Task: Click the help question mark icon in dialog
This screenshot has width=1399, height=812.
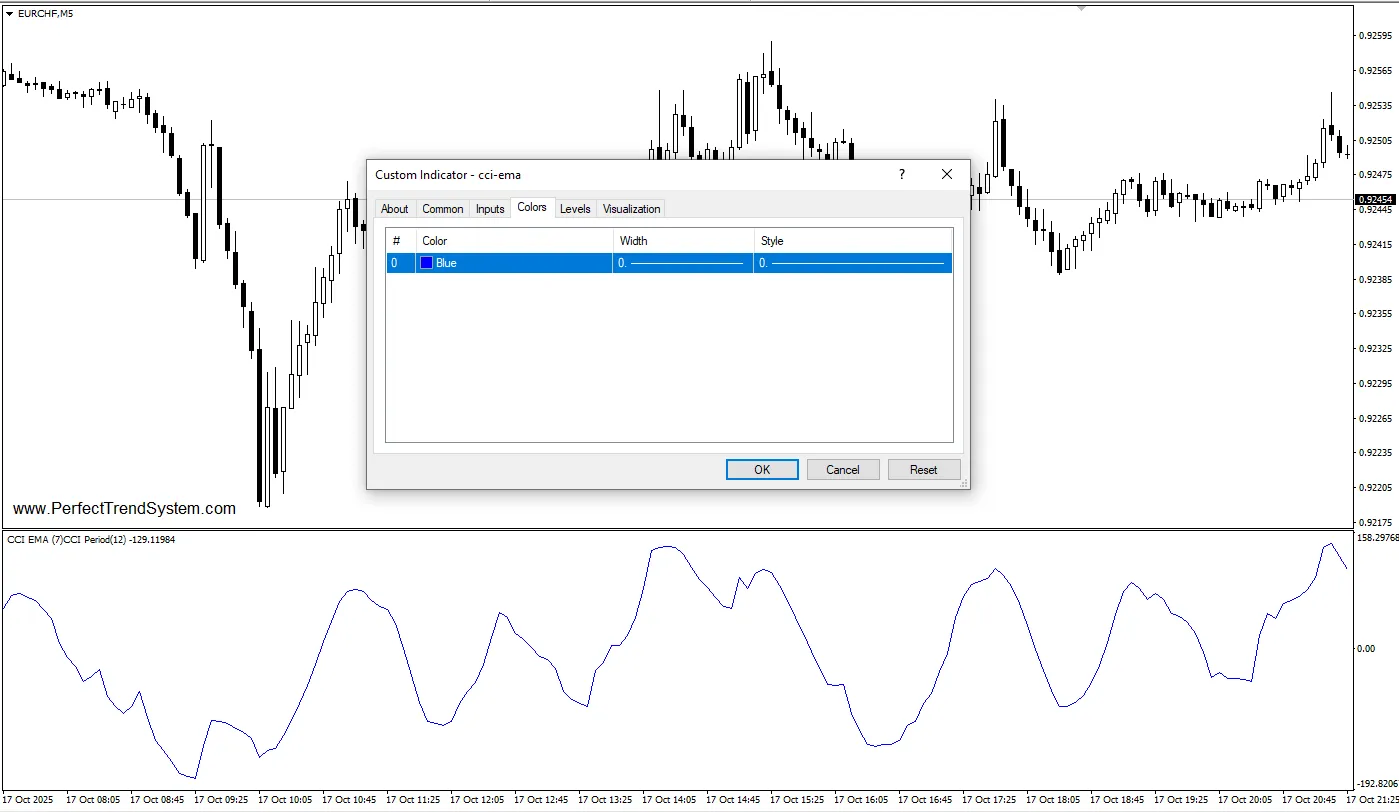Action: click(902, 174)
